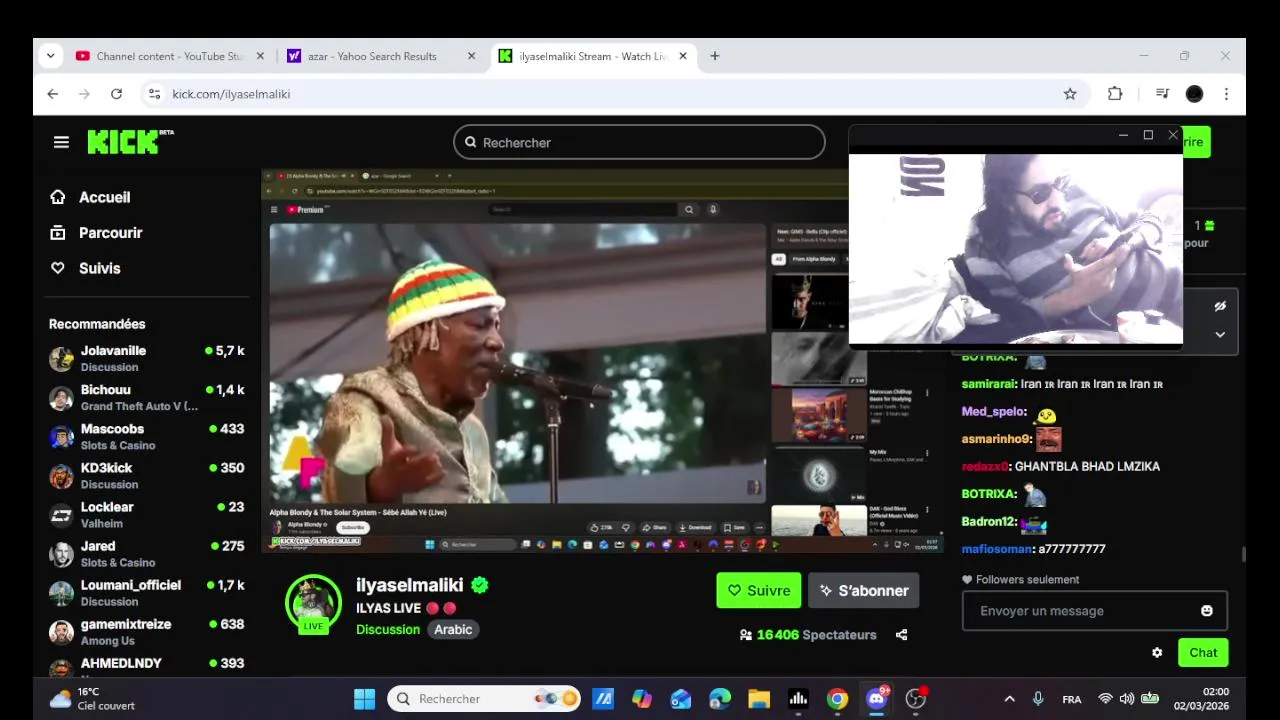
Task: Open Chrome three-dot menu
Action: 1226,94
